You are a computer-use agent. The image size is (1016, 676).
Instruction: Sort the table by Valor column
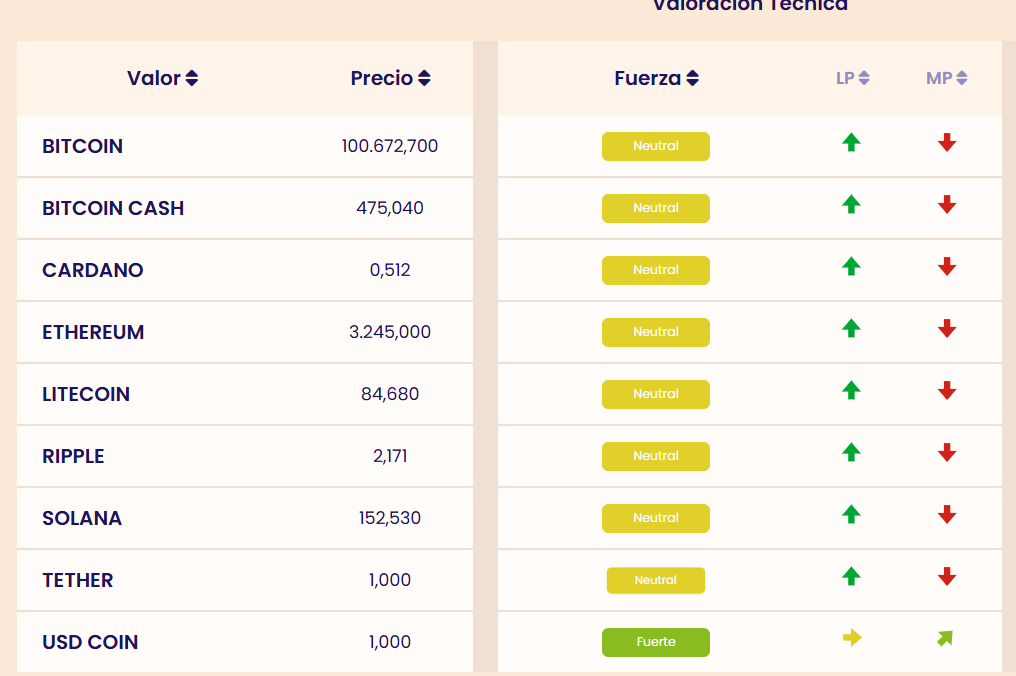163,78
